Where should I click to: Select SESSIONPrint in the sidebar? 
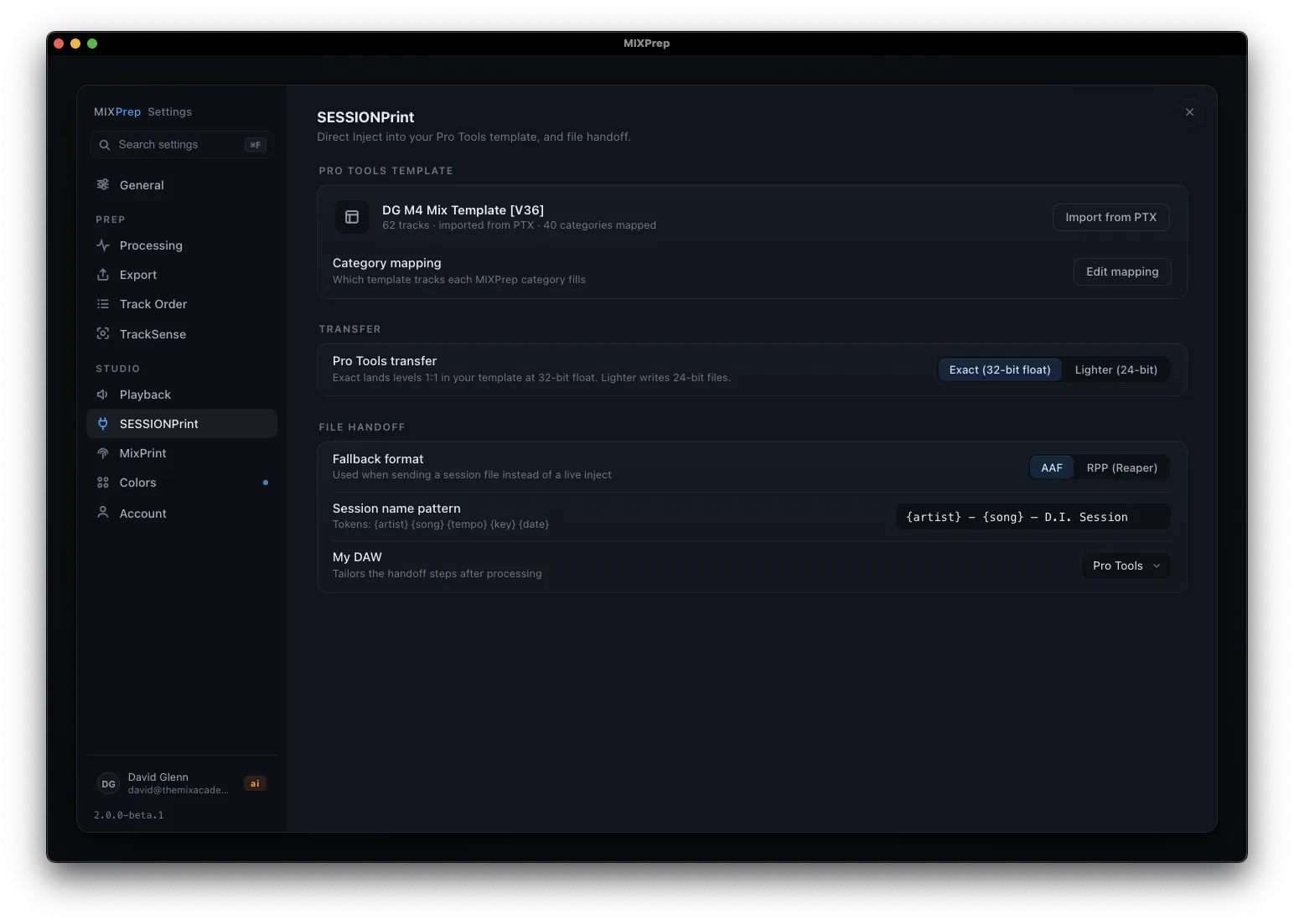click(x=182, y=424)
